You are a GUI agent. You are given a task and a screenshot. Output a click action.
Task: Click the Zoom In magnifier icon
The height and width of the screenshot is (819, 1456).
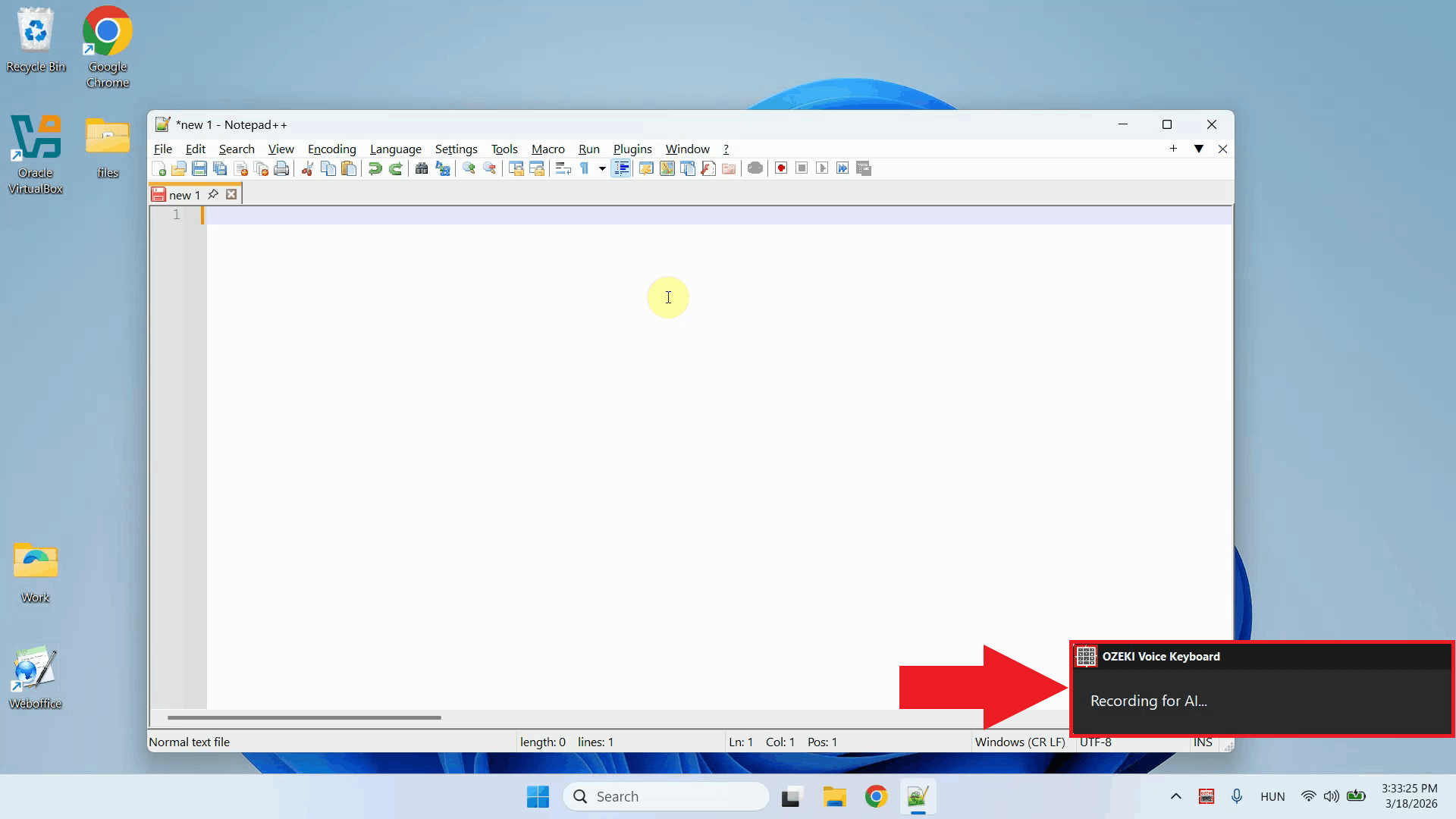pyautogui.click(x=469, y=168)
